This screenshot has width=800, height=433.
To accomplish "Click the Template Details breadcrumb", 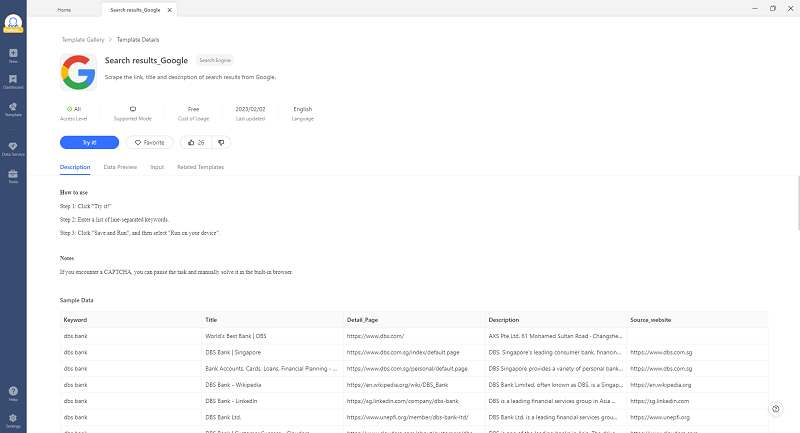I will point(138,40).
